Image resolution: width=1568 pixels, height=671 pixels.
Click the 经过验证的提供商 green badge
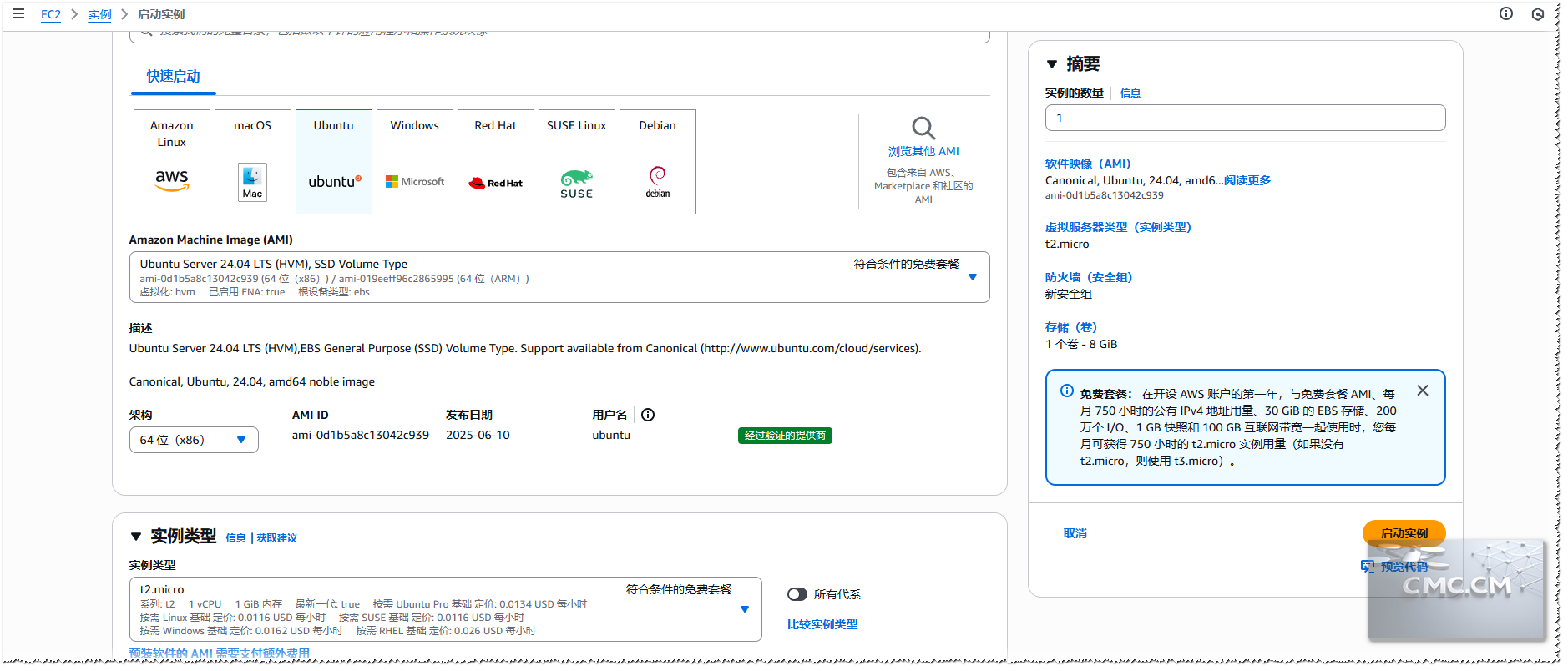(785, 436)
